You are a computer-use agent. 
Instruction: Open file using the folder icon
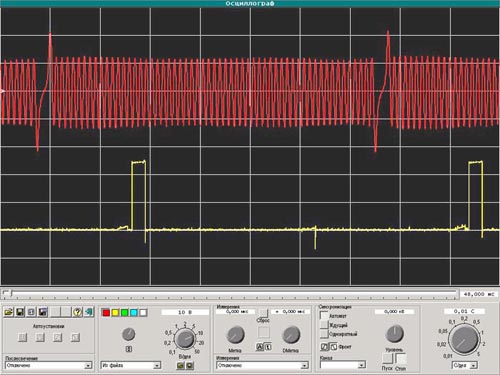click(9, 312)
